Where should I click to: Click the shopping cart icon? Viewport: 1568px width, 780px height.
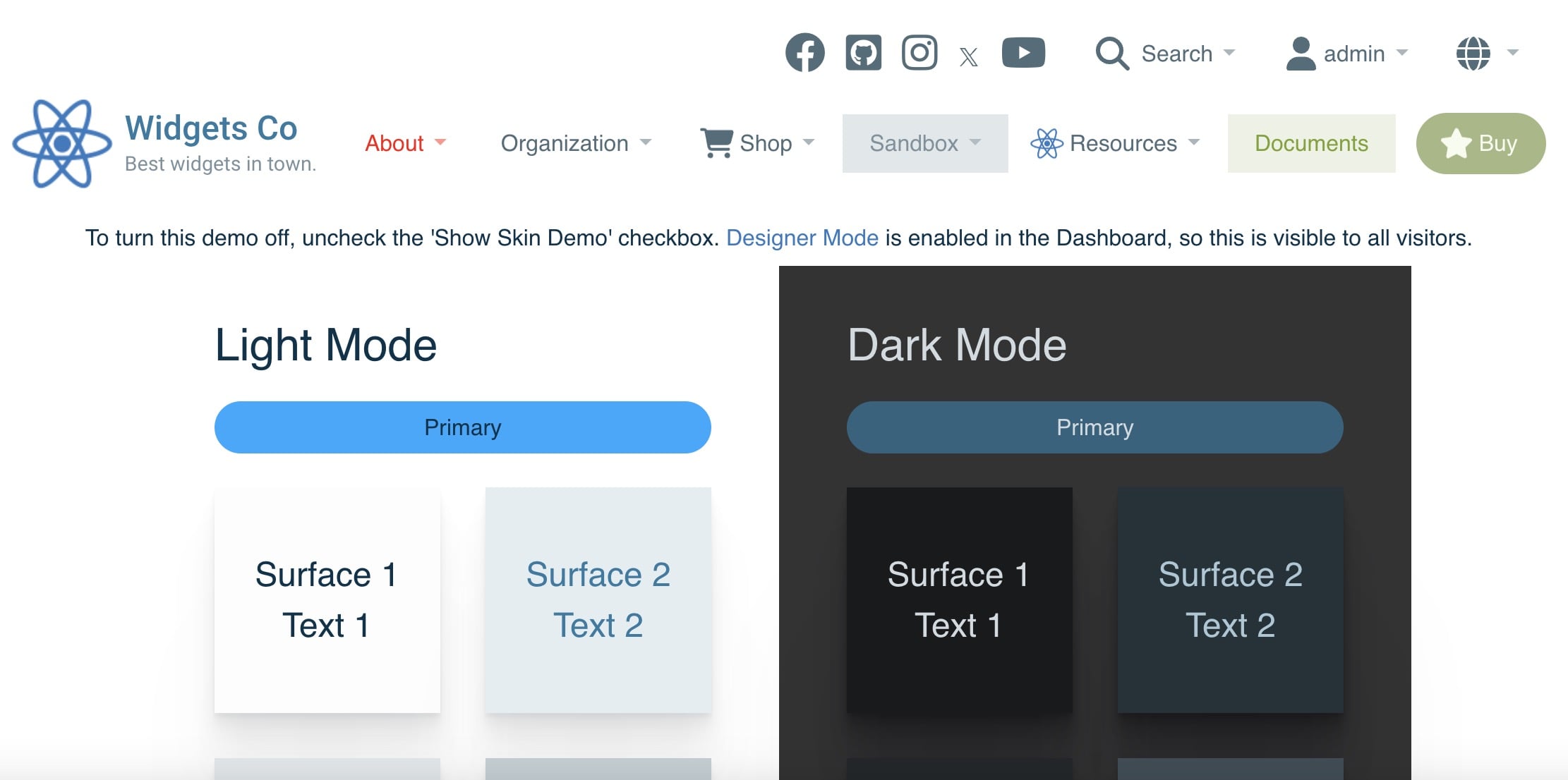click(x=716, y=143)
